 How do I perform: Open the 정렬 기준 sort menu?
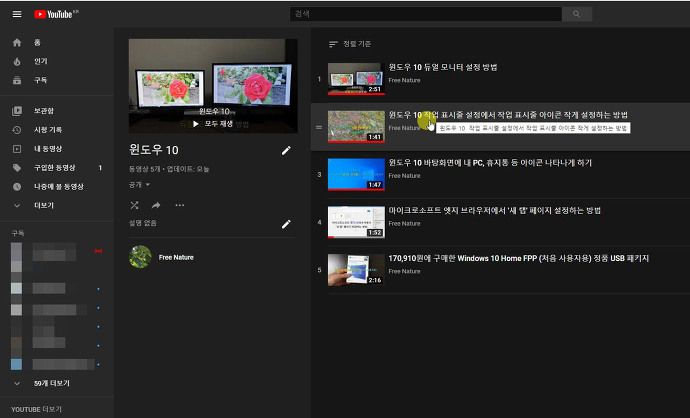(350, 44)
